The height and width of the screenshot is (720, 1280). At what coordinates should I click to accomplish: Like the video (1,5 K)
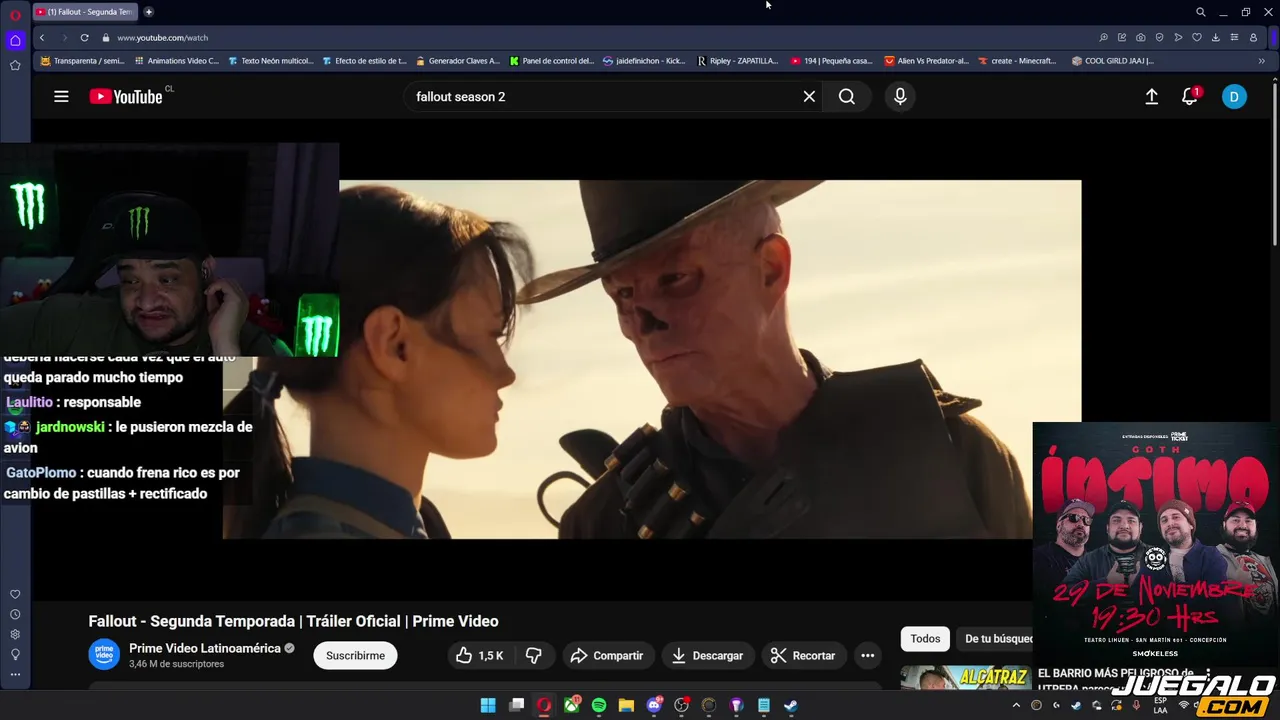(480, 655)
